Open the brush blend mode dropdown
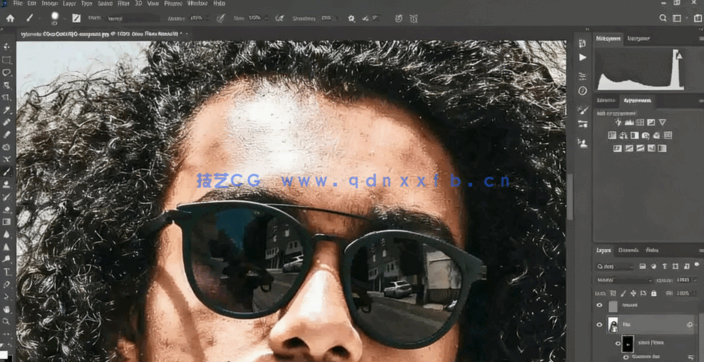This screenshot has height=362, width=704. click(x=132, y=18)
